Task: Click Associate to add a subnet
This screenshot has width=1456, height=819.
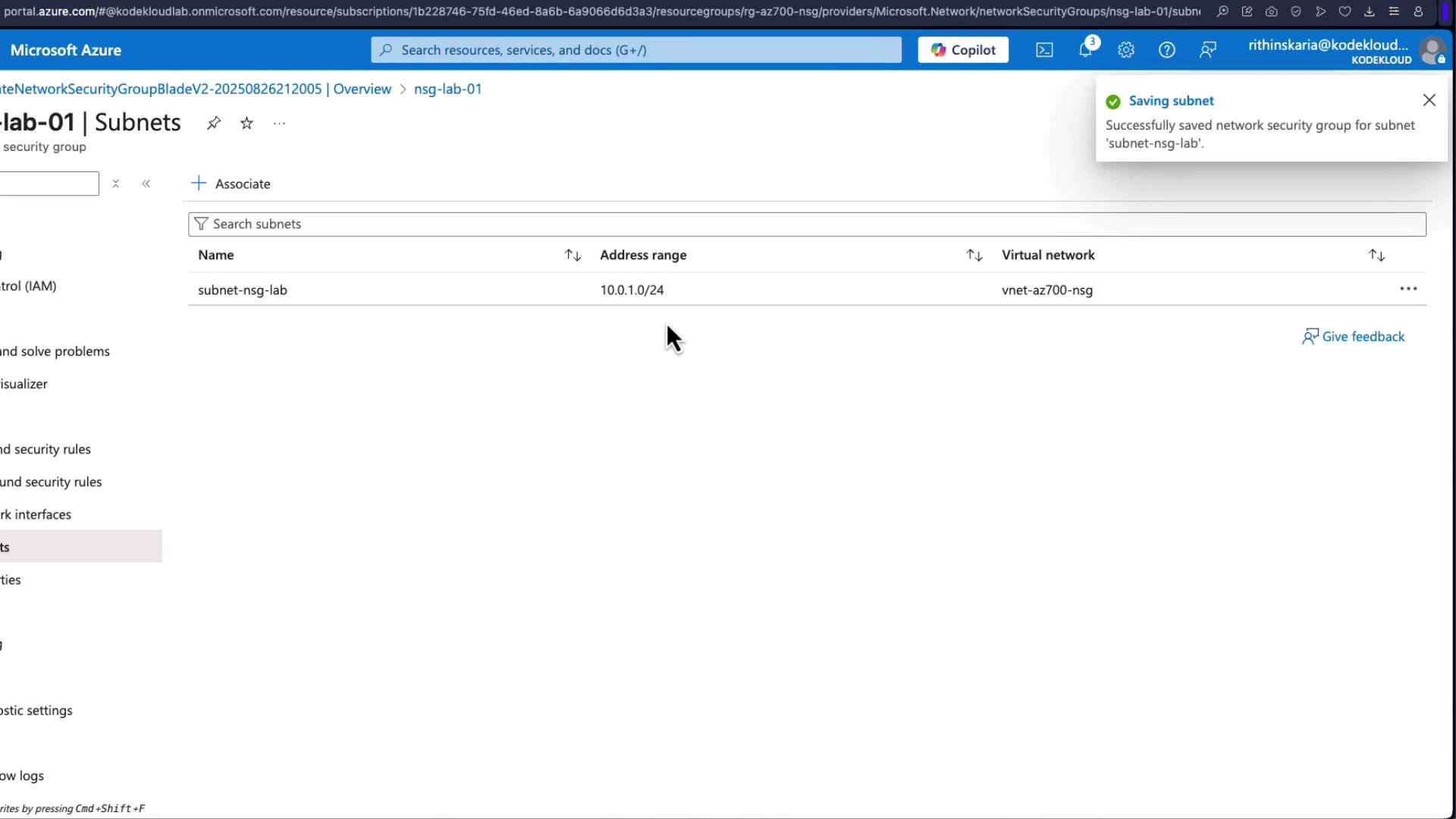Action: coord(231,184)
